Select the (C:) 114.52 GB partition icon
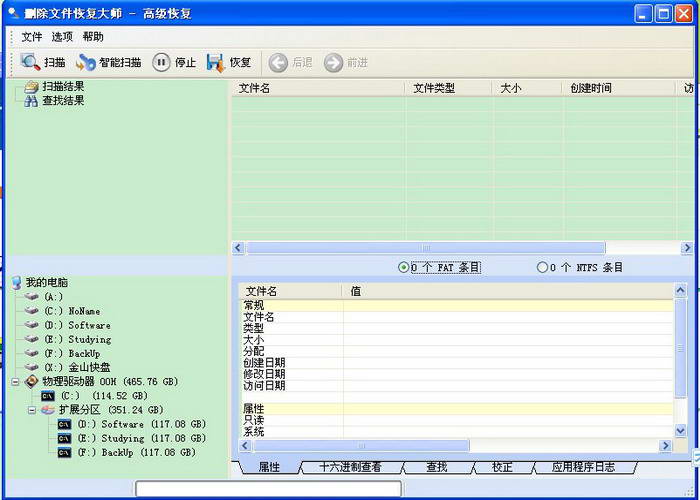 click(48, 396)
